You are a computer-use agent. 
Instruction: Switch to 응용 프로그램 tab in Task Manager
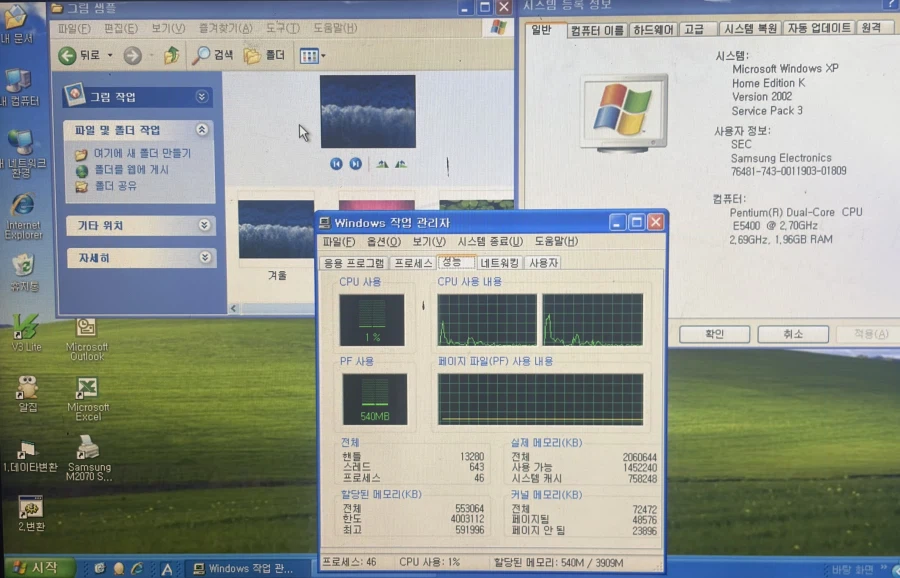(x=354, y=263)
